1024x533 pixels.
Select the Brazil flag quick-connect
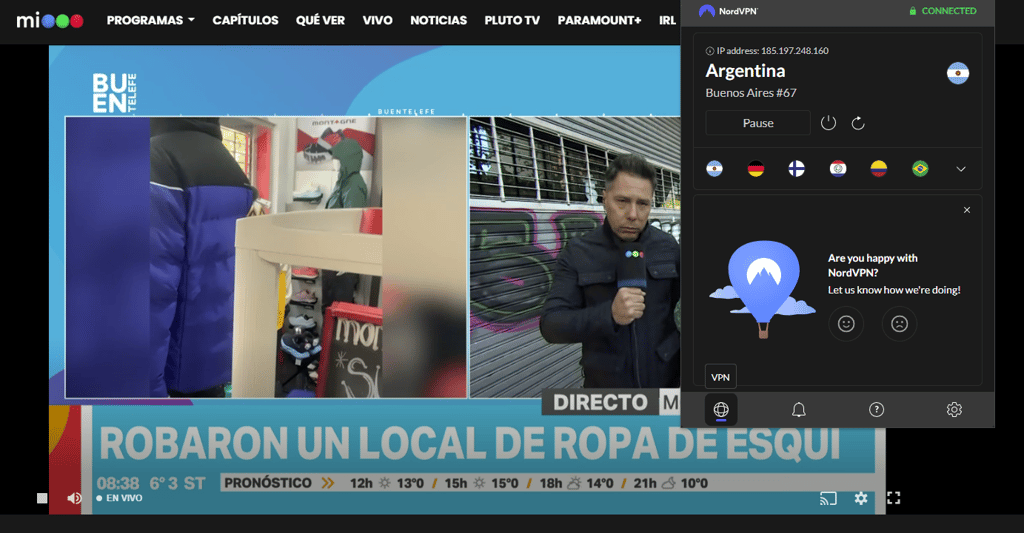coord(920,169)
